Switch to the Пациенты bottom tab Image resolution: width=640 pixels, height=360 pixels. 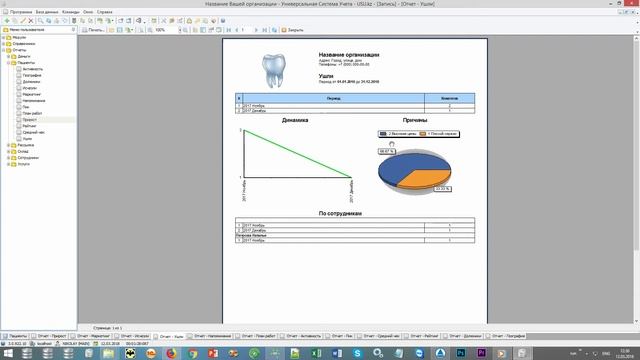click(x=15, y=336)
